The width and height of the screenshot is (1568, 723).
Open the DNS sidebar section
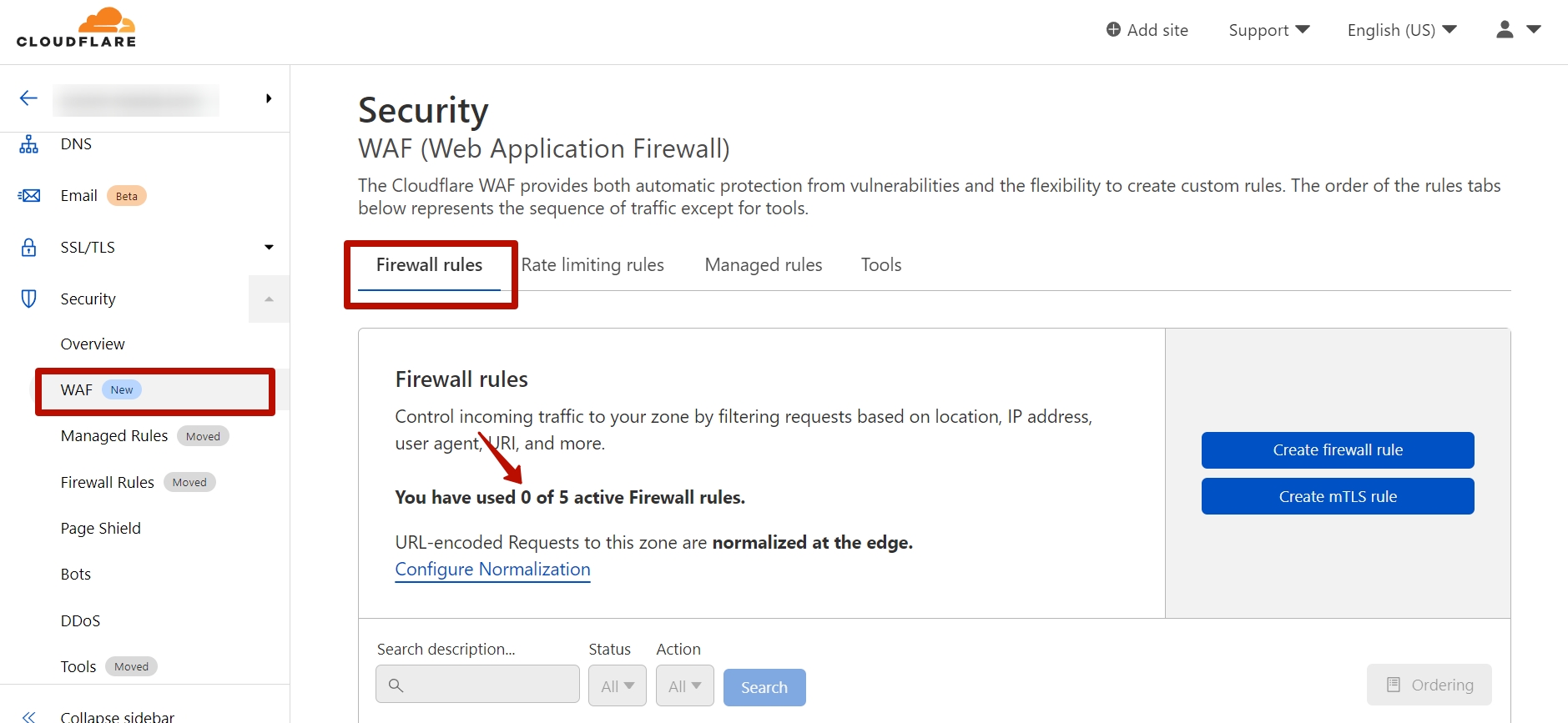[76, 144]
